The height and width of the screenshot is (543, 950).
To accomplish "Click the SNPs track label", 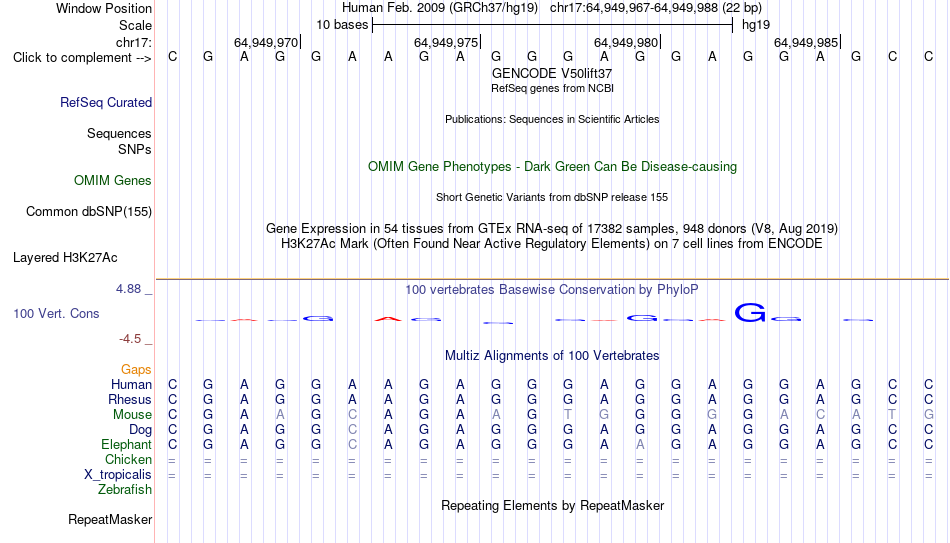I will point(135,149).
